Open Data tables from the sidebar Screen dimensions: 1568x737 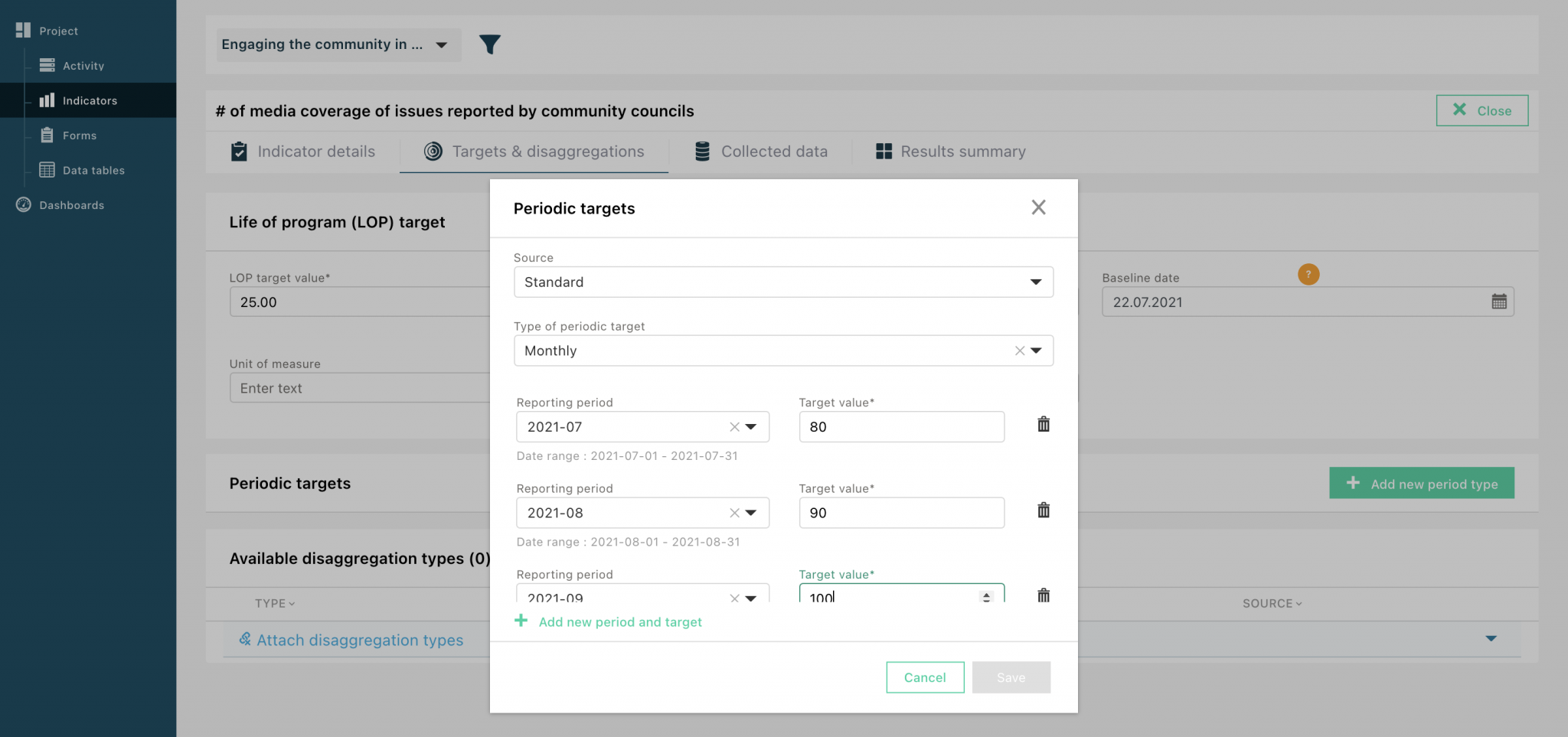(93, 170)
